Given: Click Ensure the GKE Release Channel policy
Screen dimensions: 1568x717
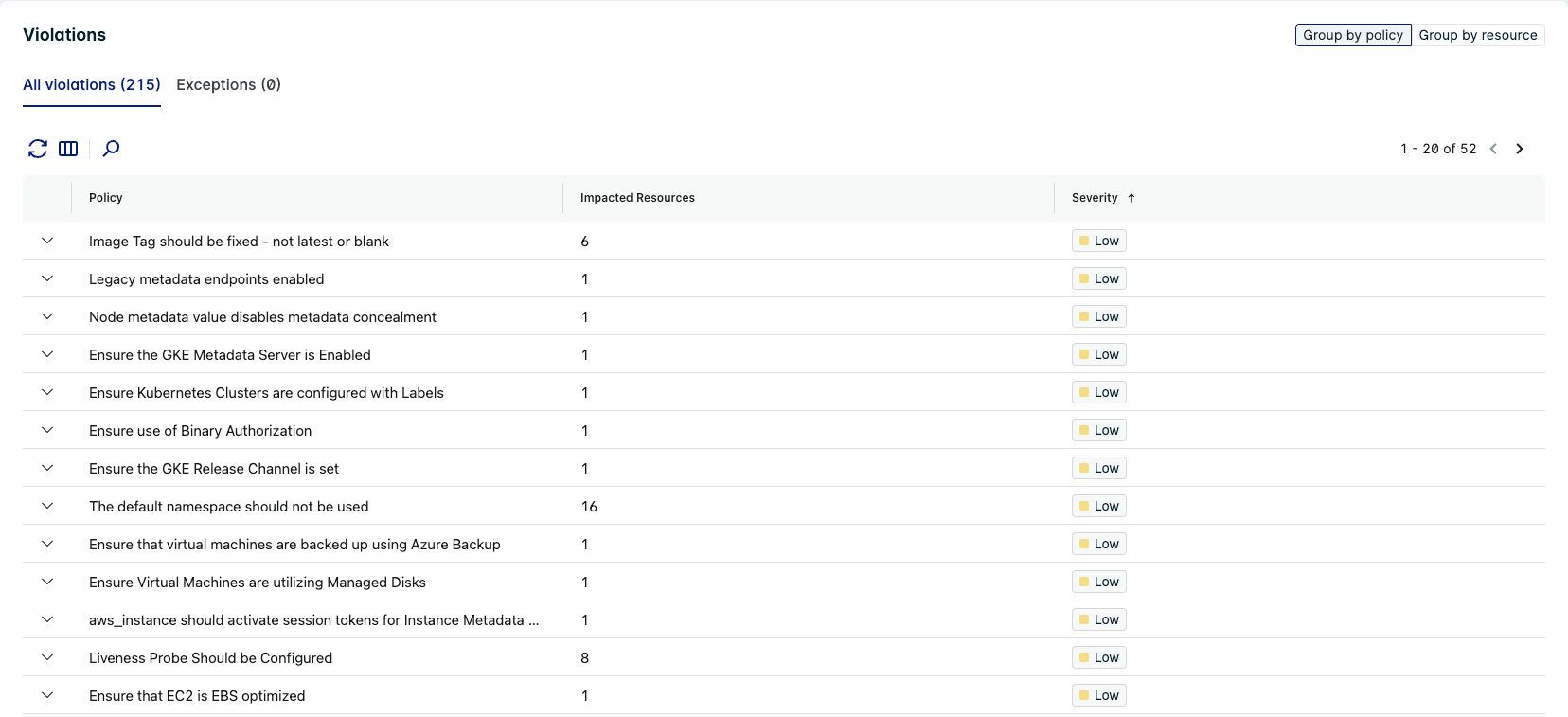Looking at the screenshot, I should (x=214, y=469).
